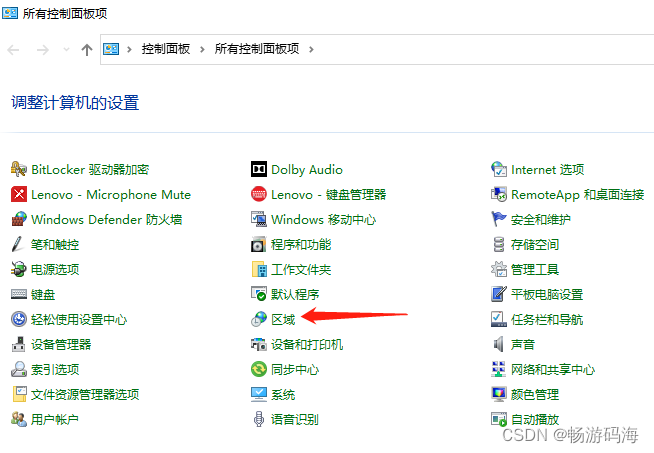Open the 电源选项 link
This screenshot has height=453, width=654.
[55, 269]
